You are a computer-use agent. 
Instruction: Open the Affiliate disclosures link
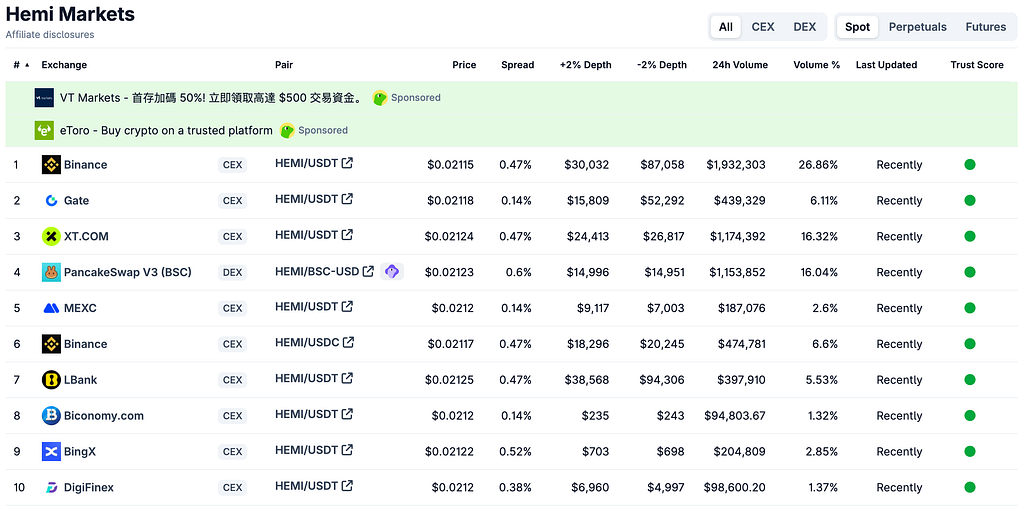click(x=50, y=35)
